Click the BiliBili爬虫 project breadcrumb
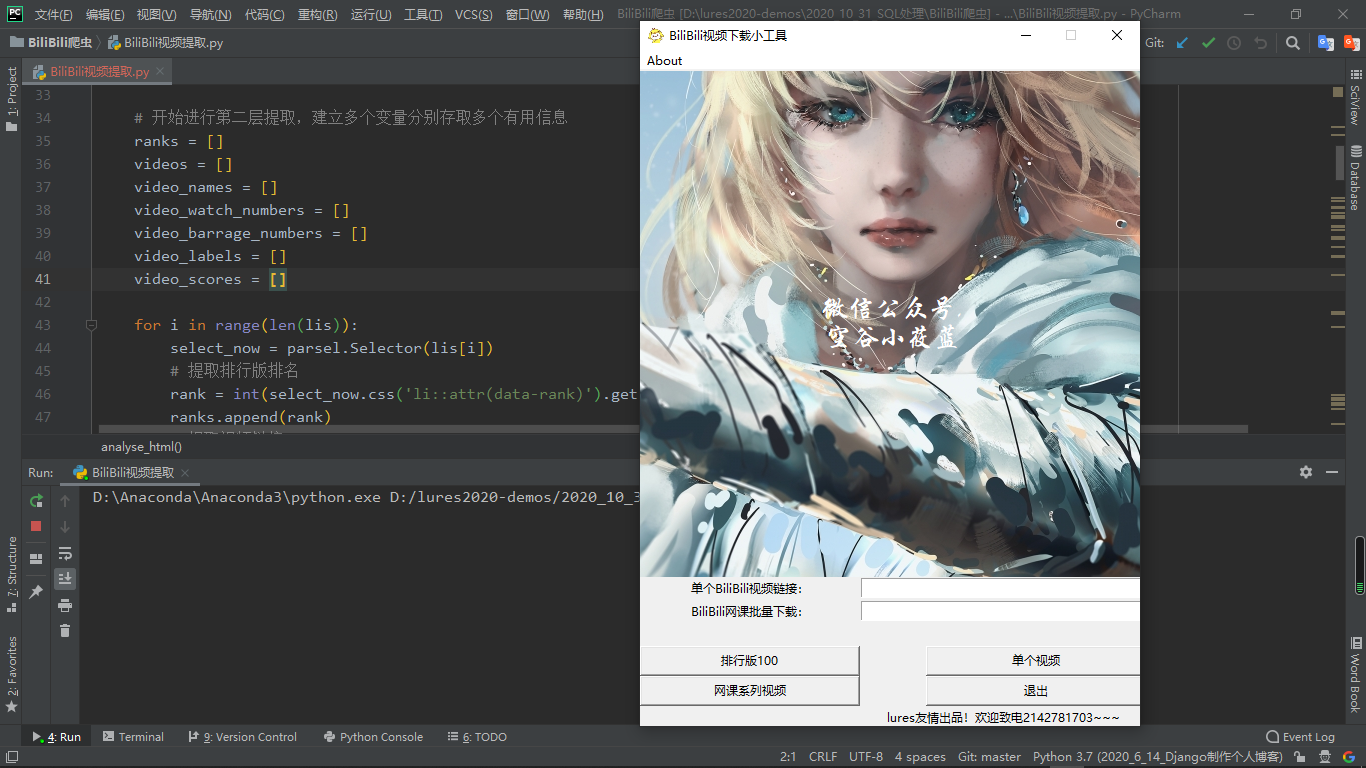This screenshot has height=768, width=1366. point(50,43)
